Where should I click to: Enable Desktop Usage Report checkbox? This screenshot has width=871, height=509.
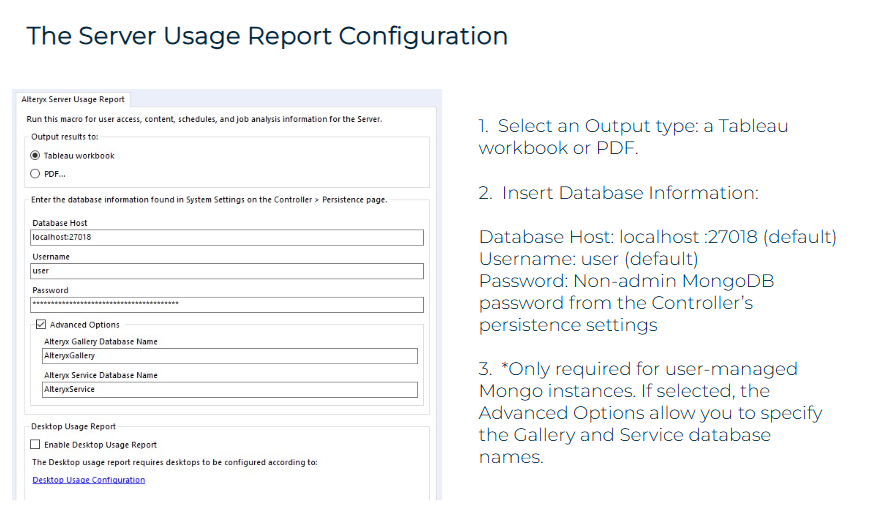click(x=36, y=444)
